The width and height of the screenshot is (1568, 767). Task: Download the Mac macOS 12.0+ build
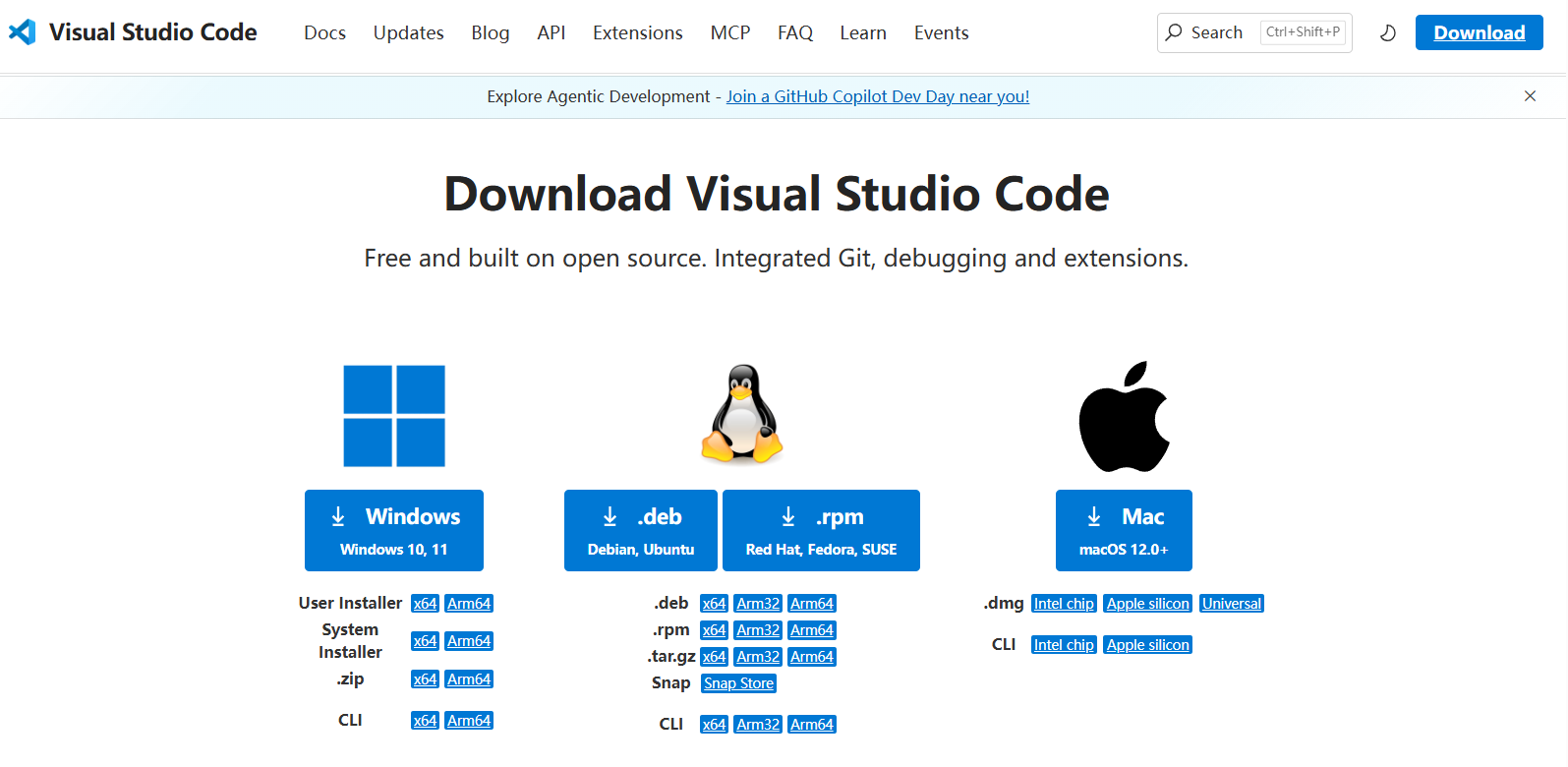1124,530
